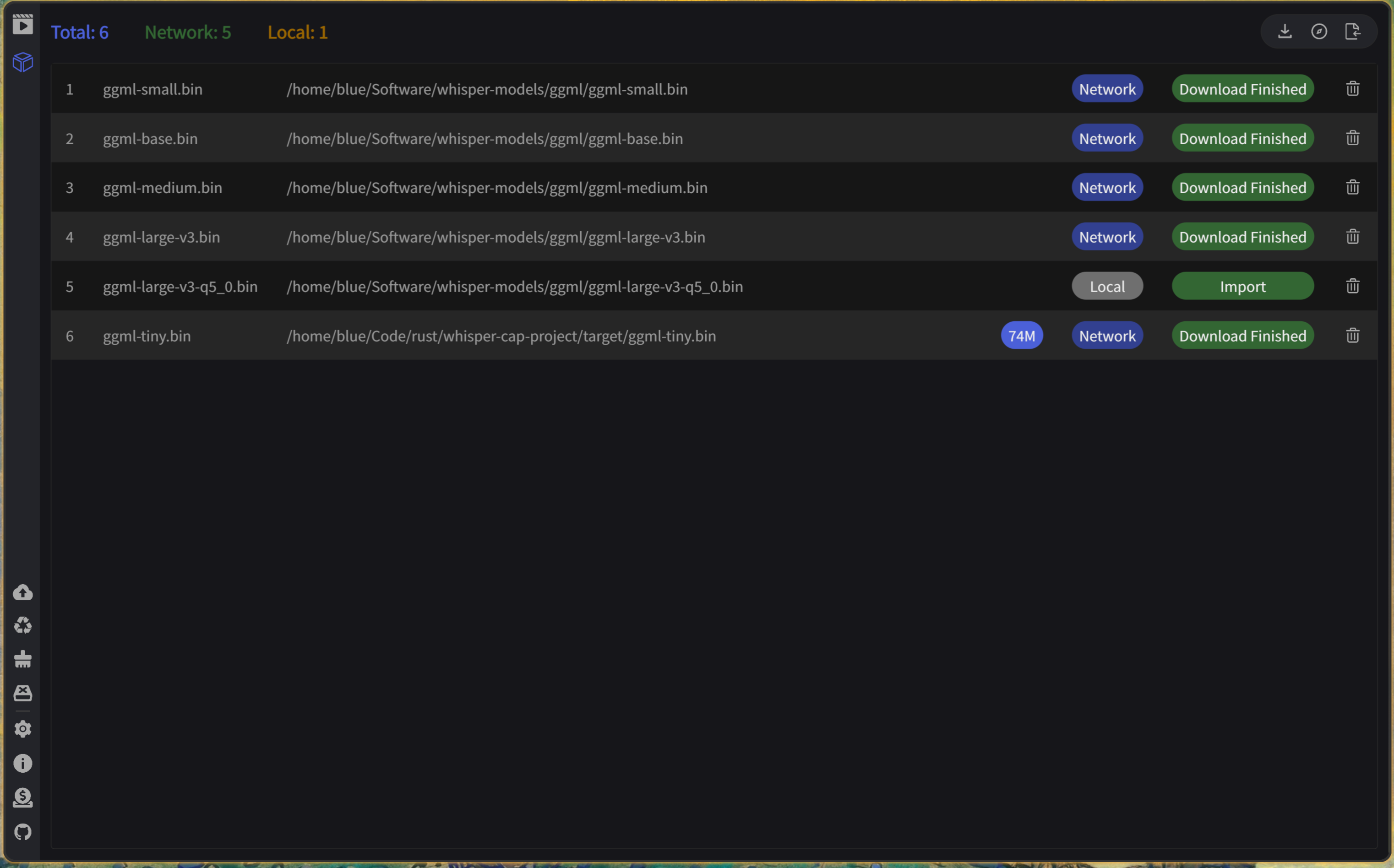Click the cloud upload sidebar icon

pos(23,592)
